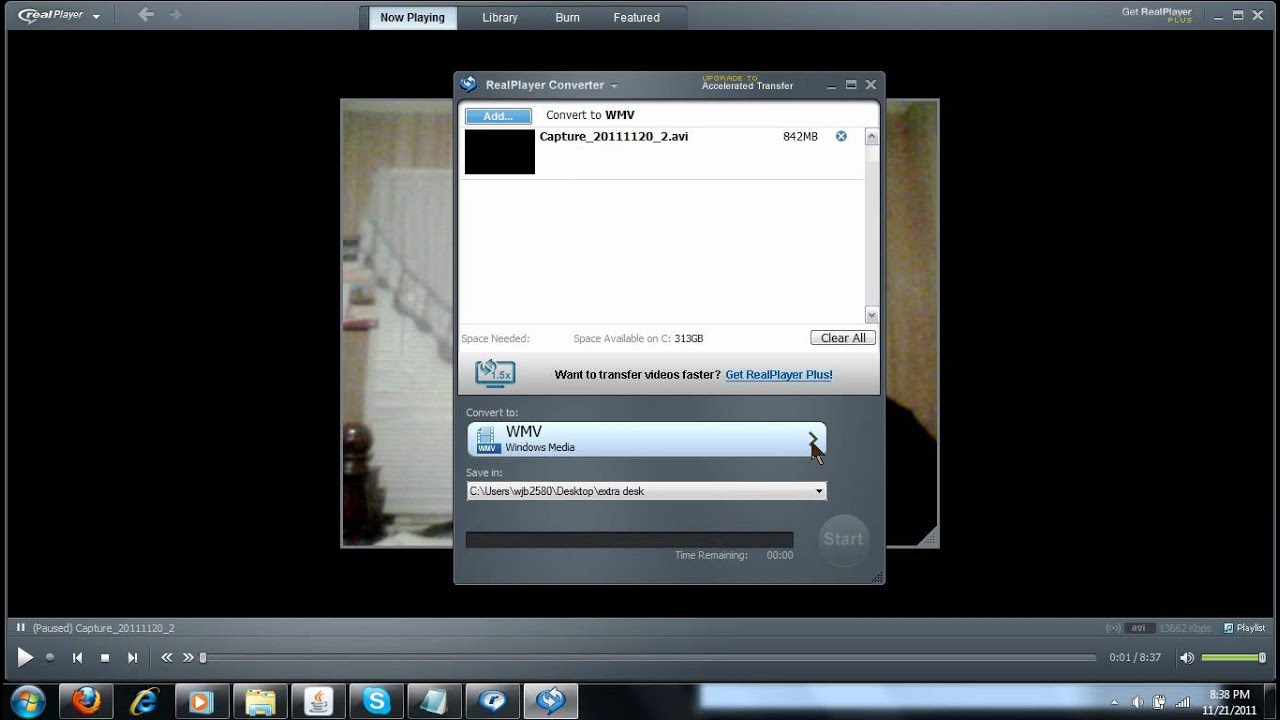Click the system tray volume icon
The image size is (1280, 720).
point(1138,702)
